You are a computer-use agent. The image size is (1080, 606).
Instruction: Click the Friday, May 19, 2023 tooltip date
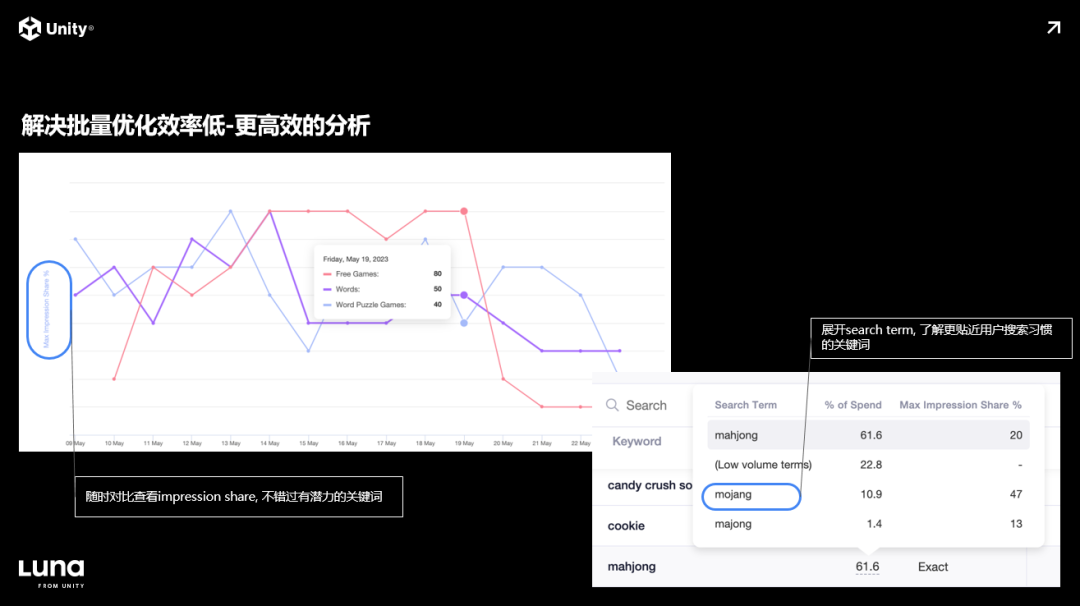pos(355,259)
